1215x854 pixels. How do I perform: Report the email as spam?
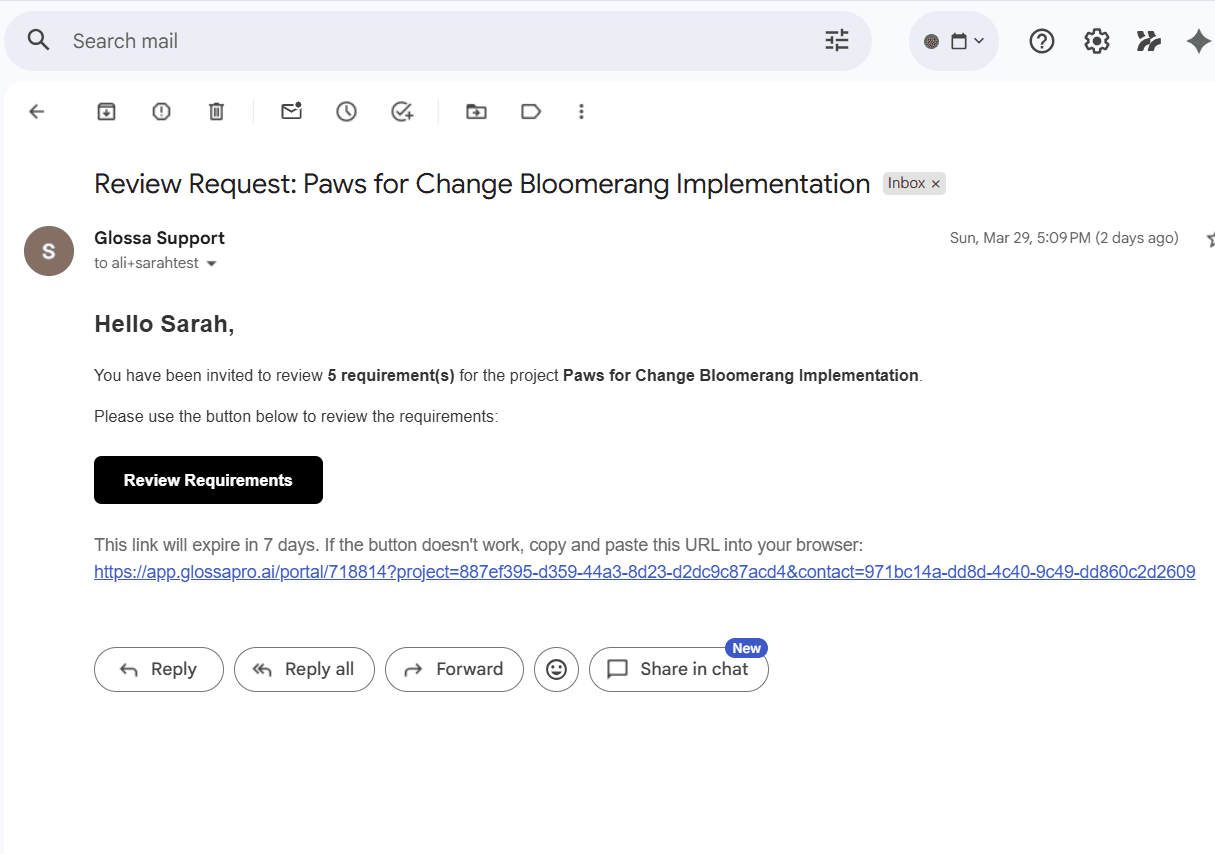(x=161, y=111)
